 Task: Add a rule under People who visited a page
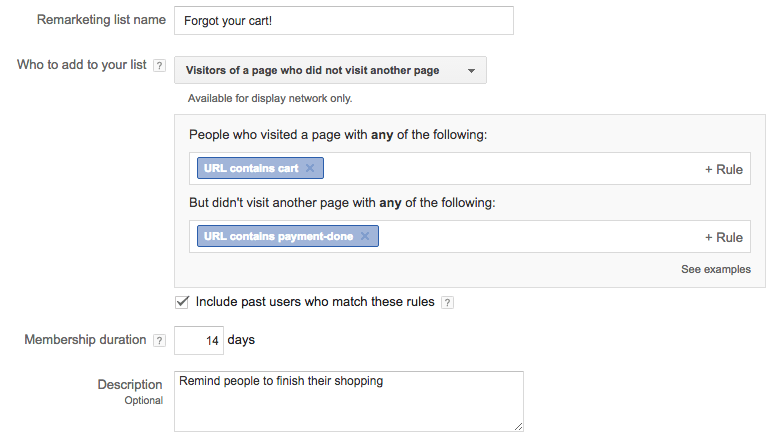pos(723,169)
